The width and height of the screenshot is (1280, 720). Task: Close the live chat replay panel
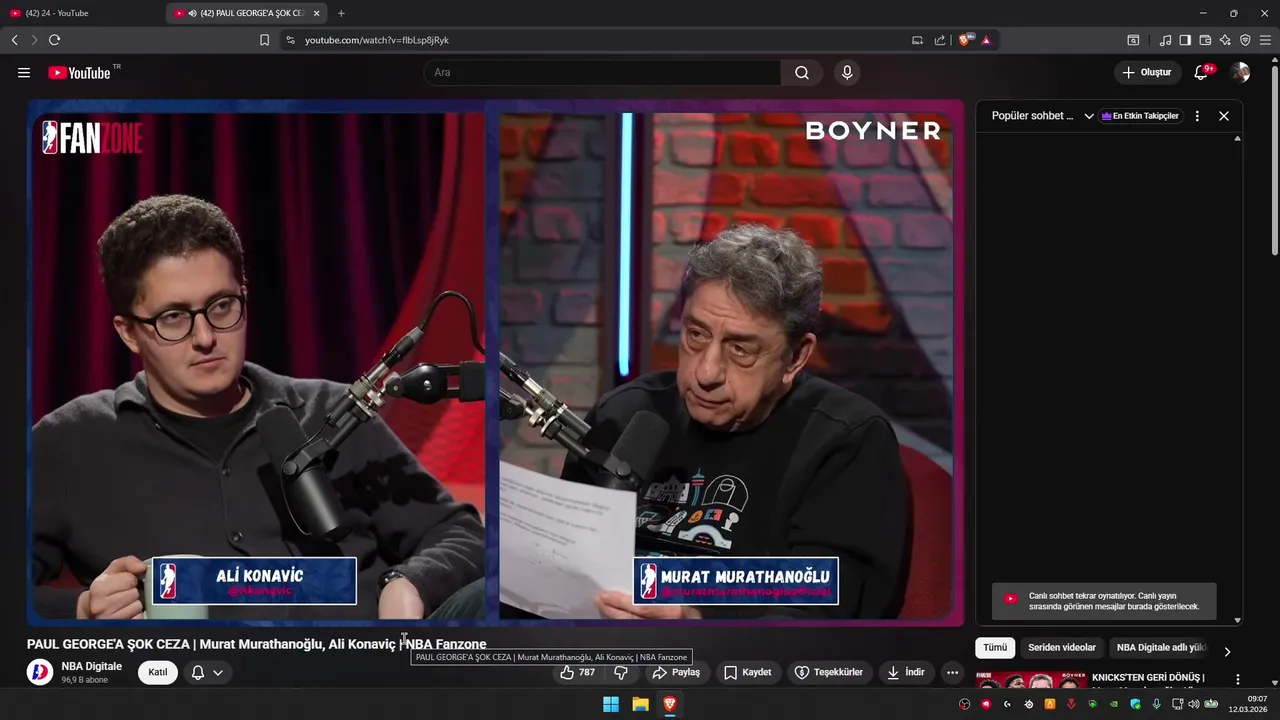[1224, 116]
